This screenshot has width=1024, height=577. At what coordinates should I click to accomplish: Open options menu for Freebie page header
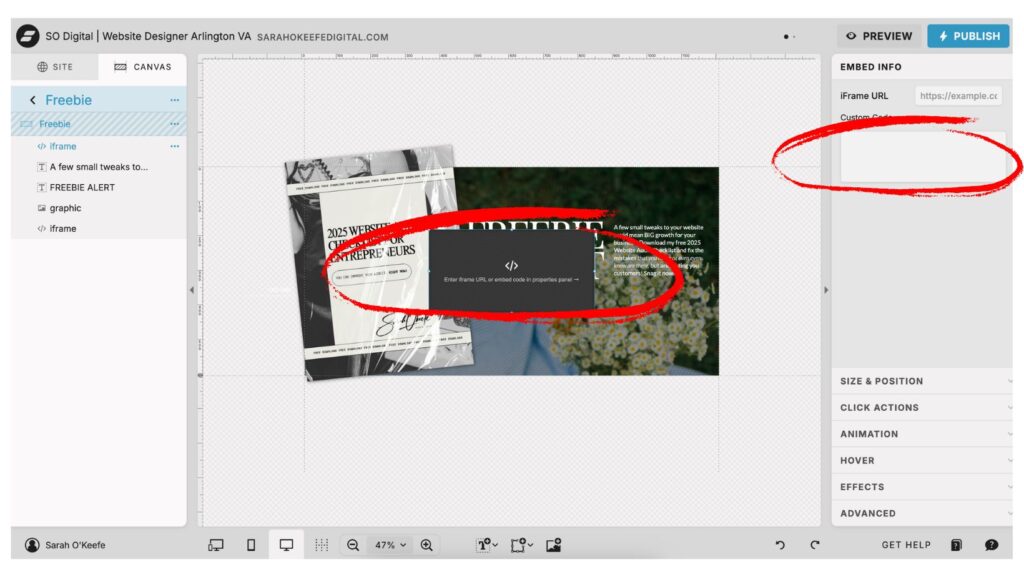pyautogui.click(x=174, y=100)
